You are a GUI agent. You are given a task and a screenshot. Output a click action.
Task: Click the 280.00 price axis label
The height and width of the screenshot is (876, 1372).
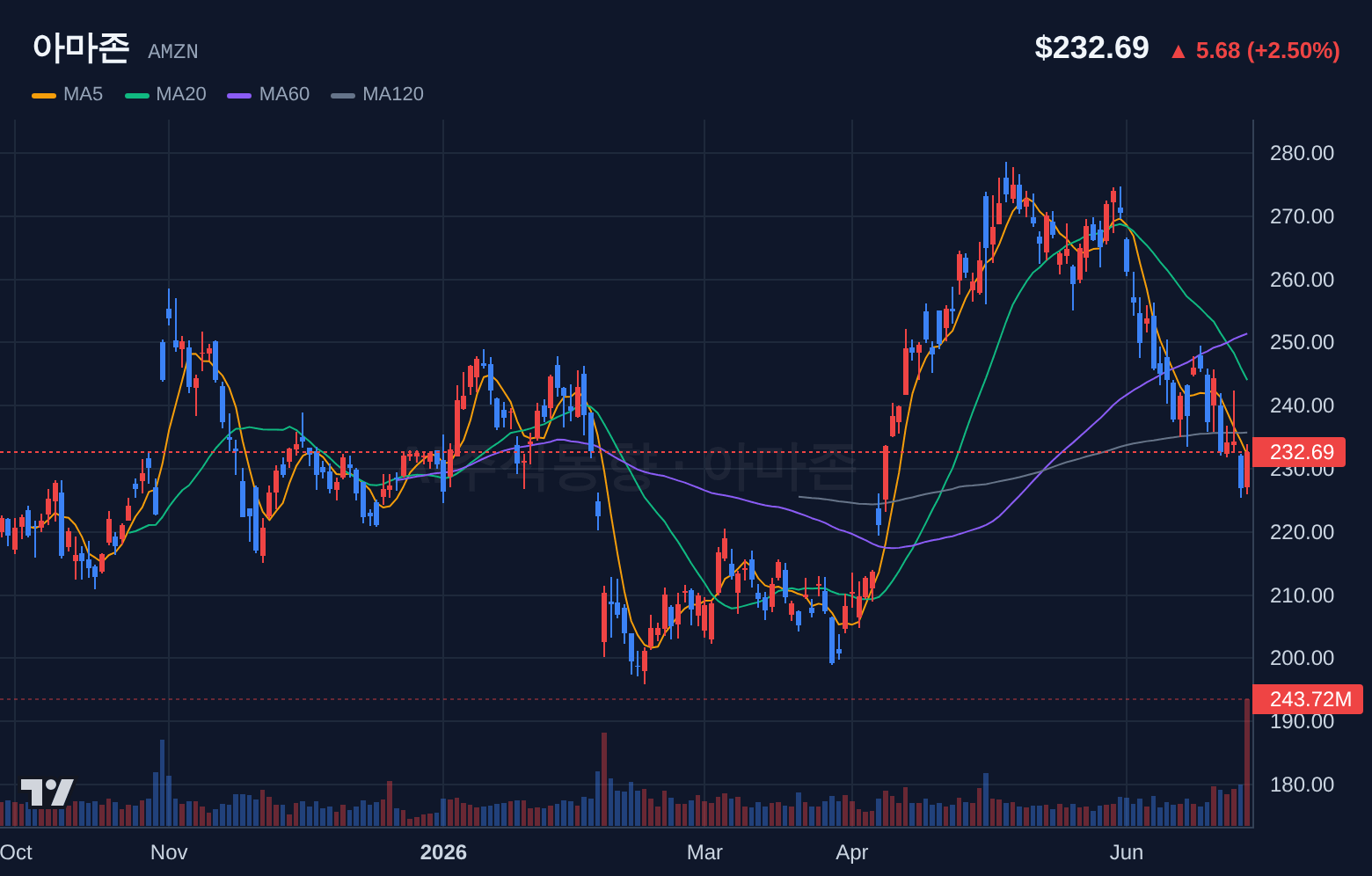pyautogui.click(x=1302, y=153)
